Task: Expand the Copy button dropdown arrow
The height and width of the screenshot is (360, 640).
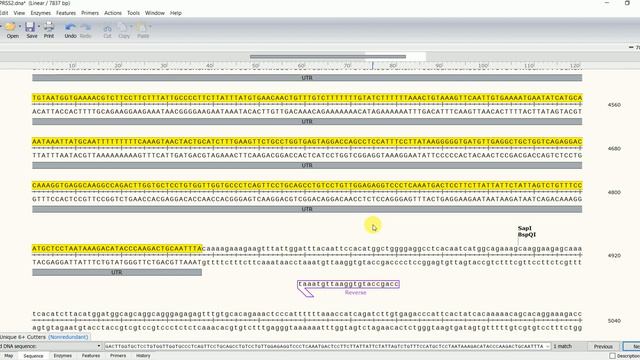Action: pyautogui.click(x=131, y=27)
